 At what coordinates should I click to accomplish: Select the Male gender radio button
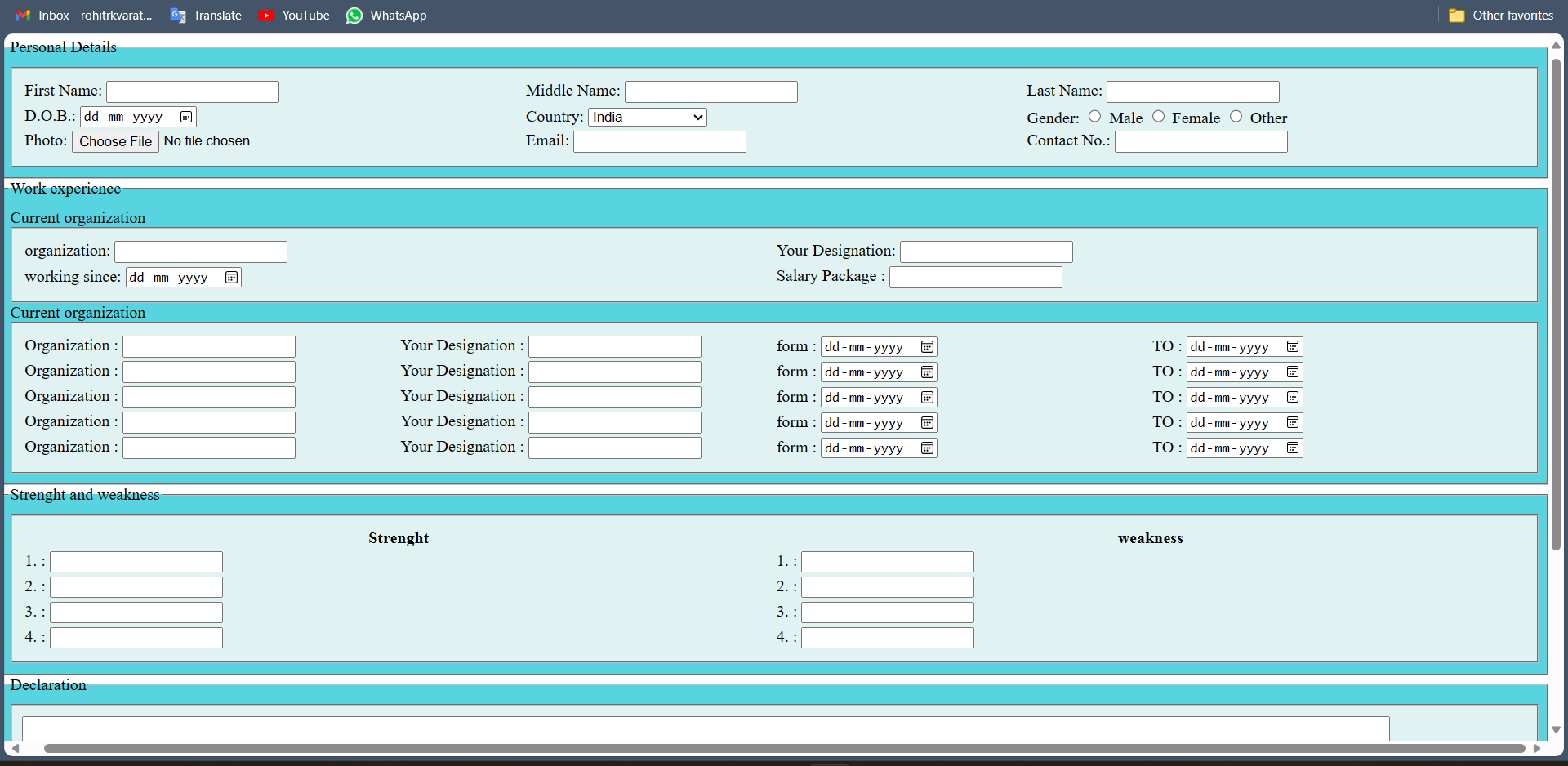(1095, 117)
